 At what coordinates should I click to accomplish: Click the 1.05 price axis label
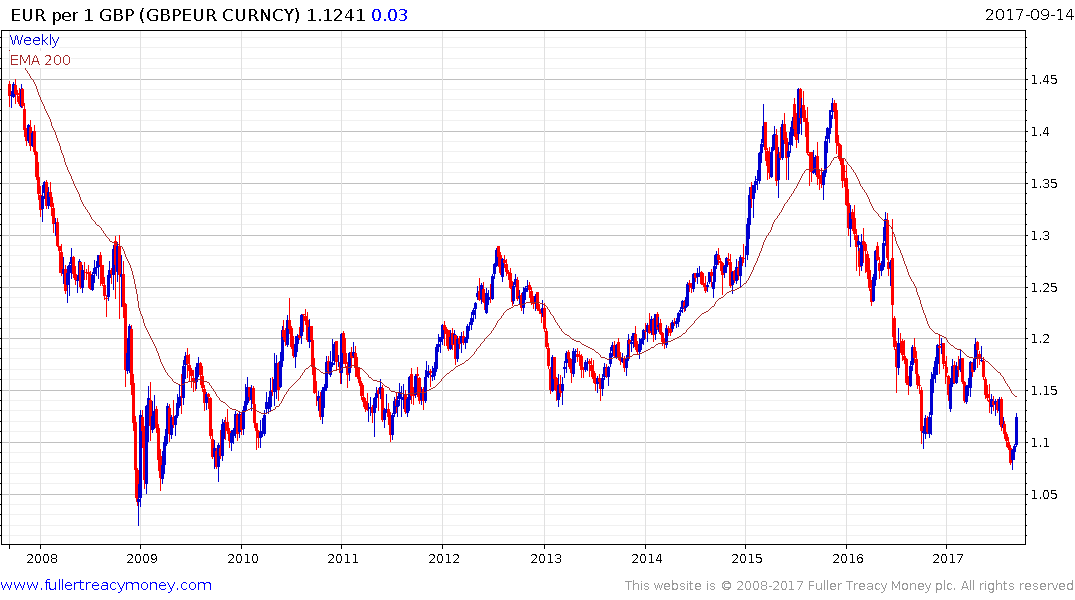pos(1044,494)
